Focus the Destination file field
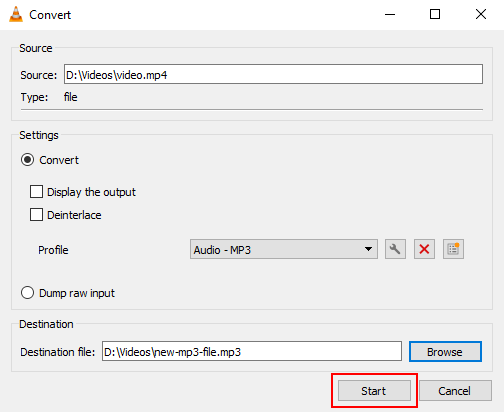 252,351
